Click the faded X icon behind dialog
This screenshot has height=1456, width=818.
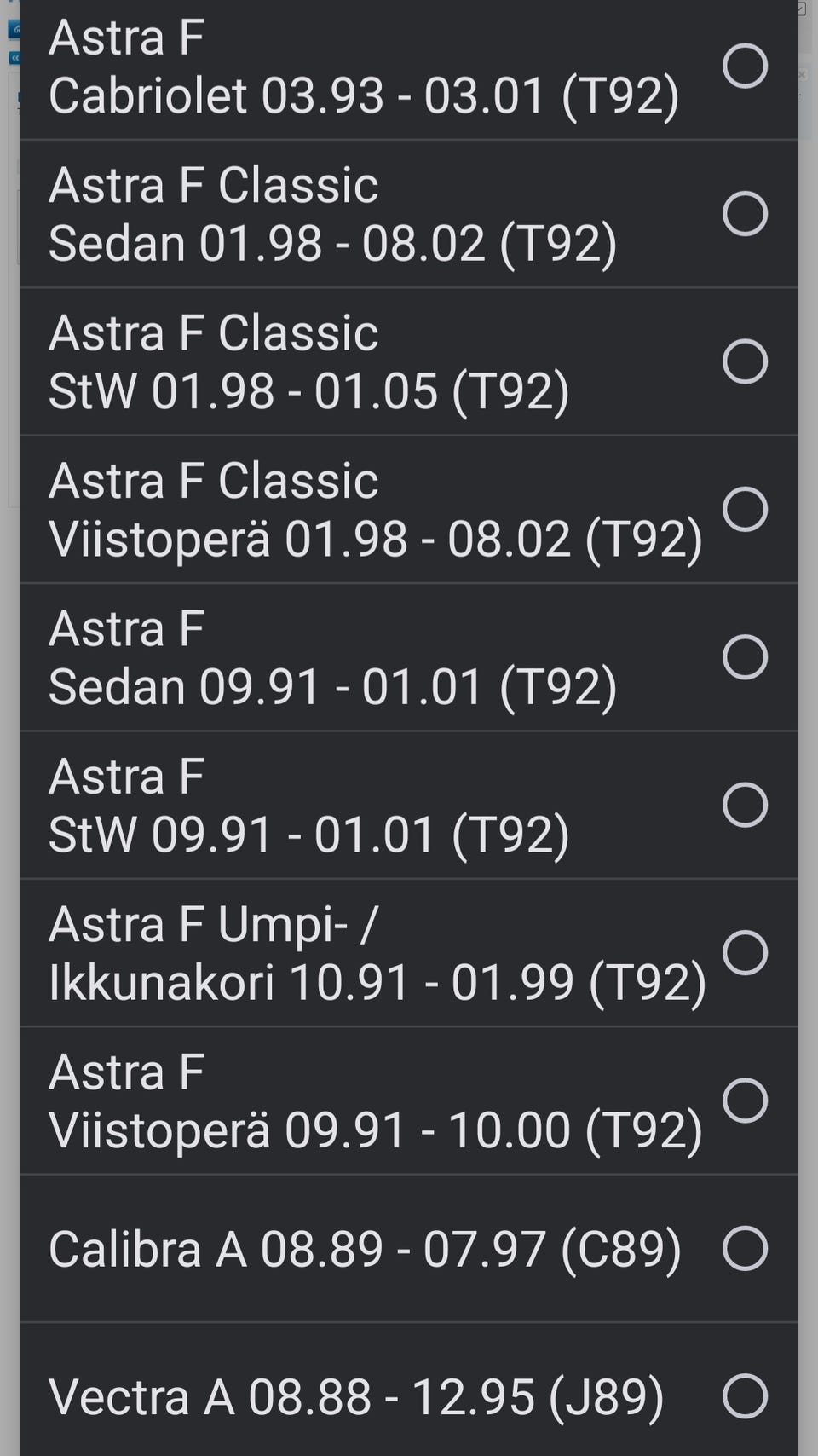(802, 75)
